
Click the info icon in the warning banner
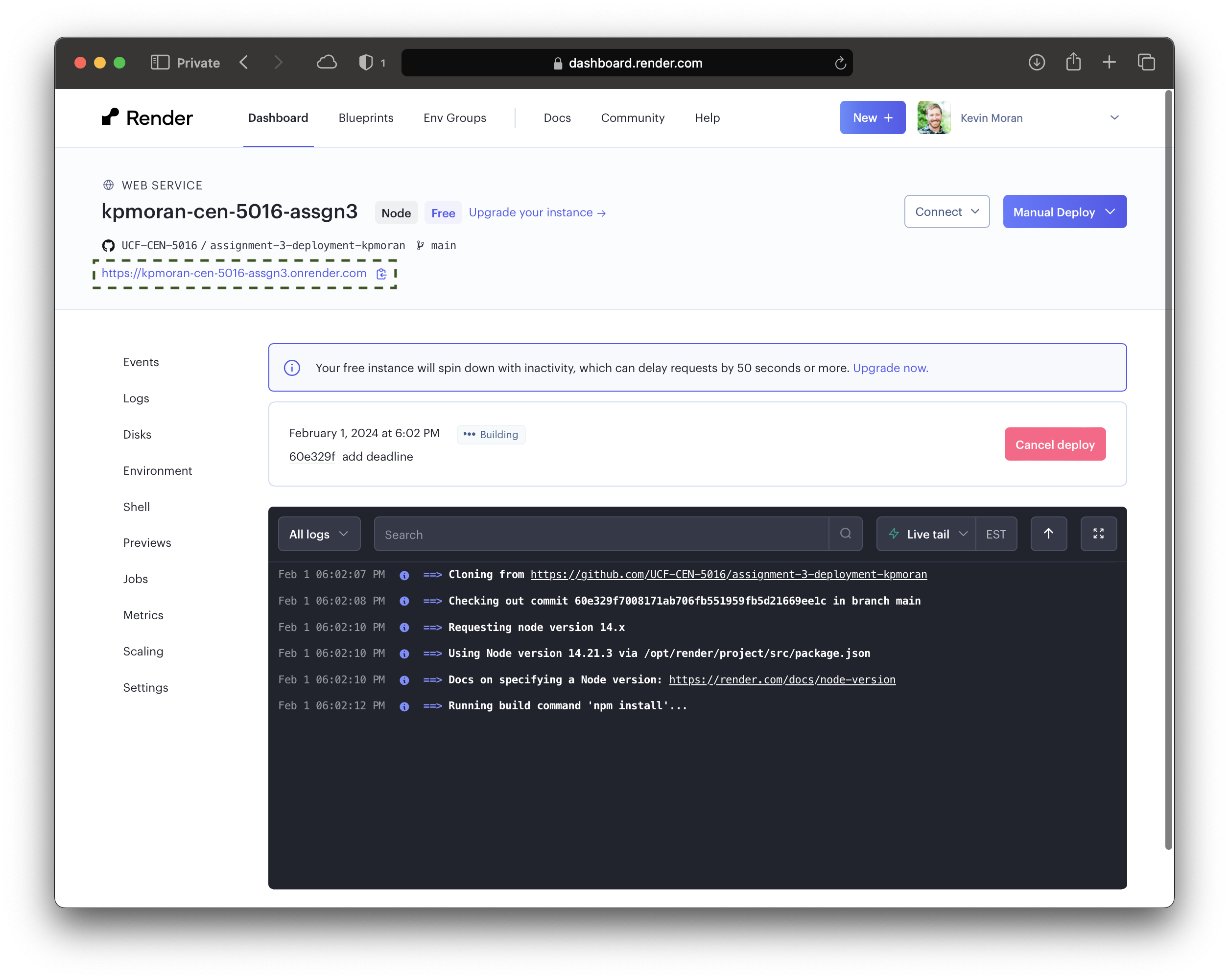point(292,367)
